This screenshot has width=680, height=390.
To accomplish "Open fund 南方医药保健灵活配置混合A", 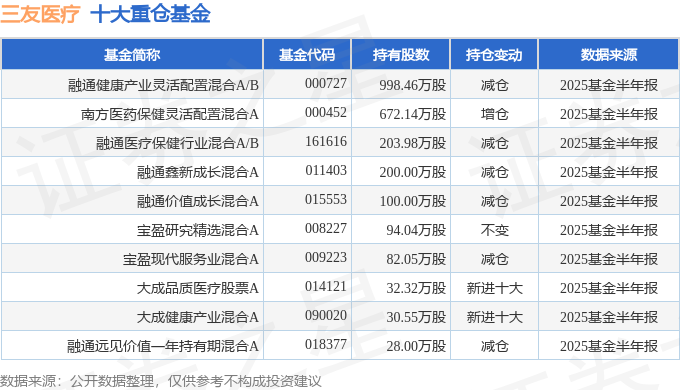I will click(x=170, y=114).
